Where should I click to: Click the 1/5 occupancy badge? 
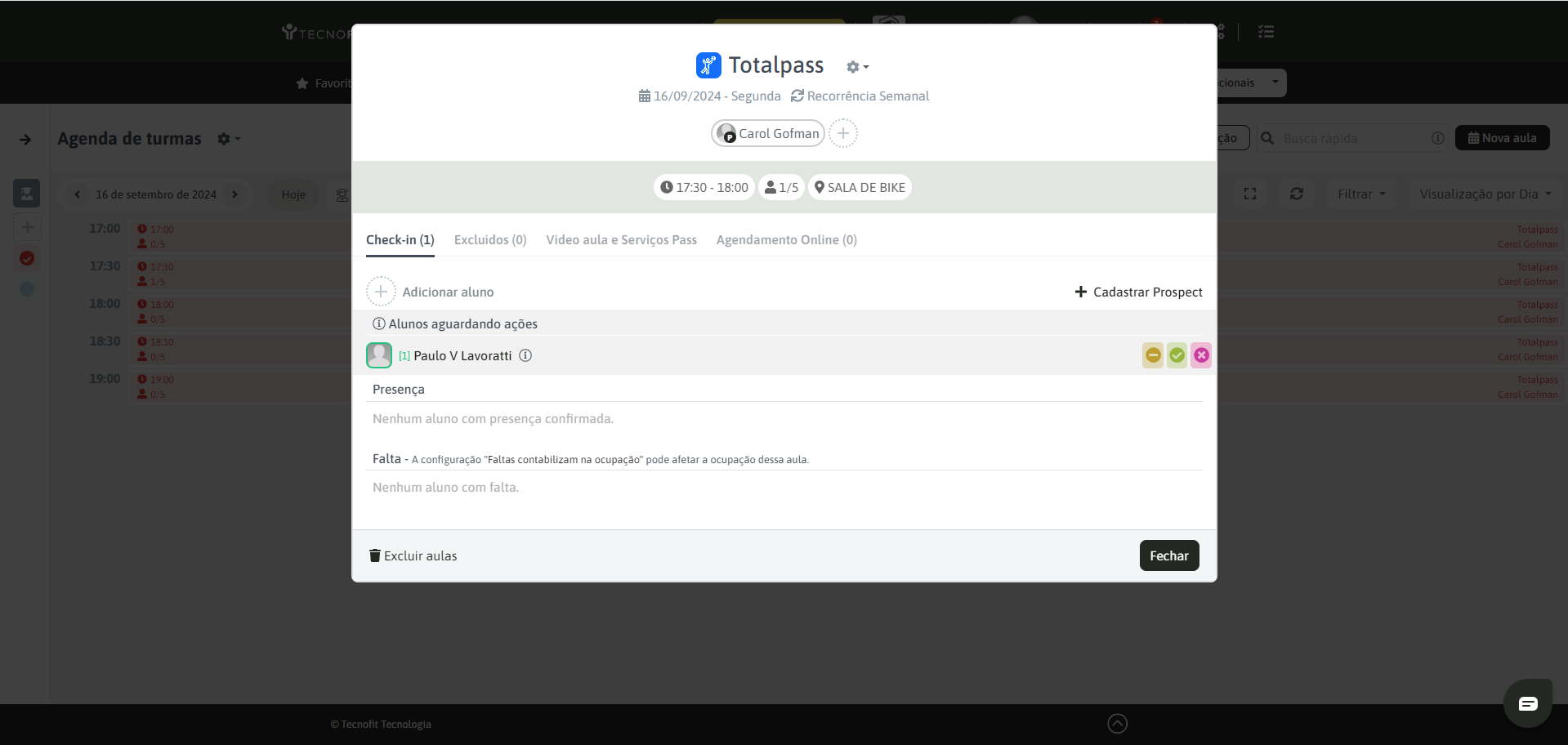point(781,187)
